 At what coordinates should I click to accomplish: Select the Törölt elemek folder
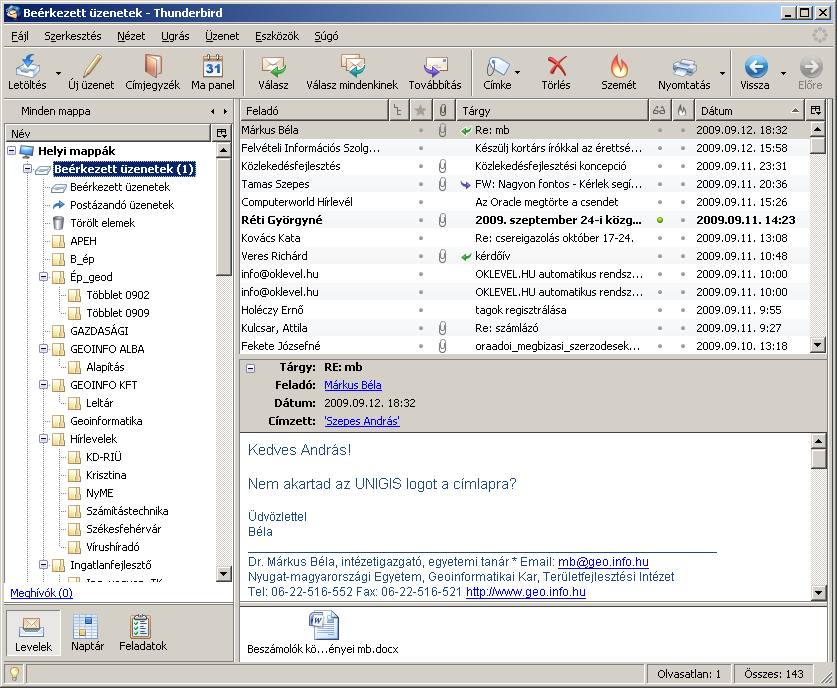[102, 223]
